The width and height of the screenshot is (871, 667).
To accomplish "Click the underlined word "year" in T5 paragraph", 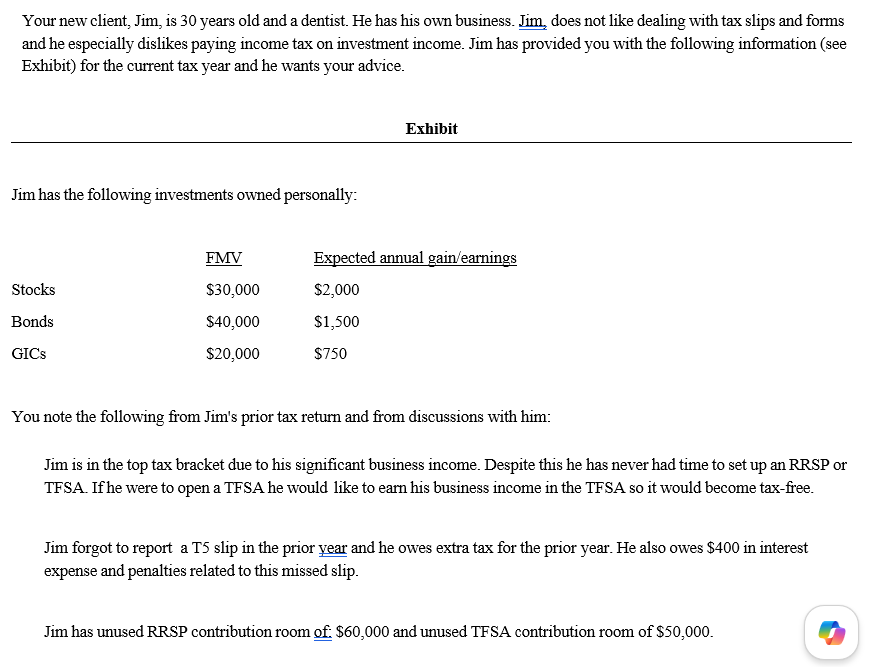I will click(333, 548).
